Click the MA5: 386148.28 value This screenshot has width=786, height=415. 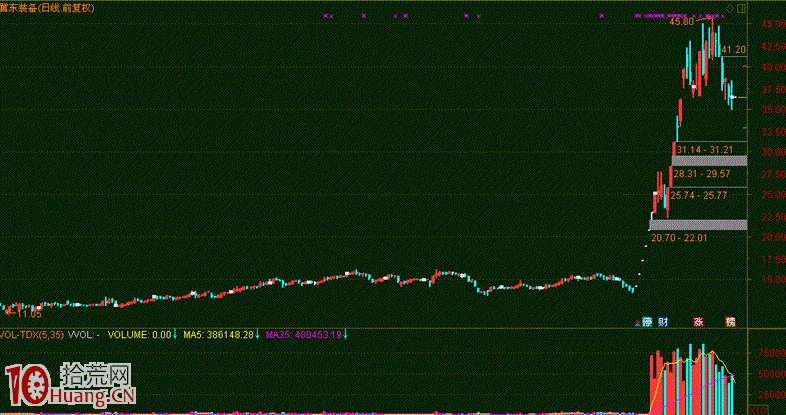(x=219, y=335)
